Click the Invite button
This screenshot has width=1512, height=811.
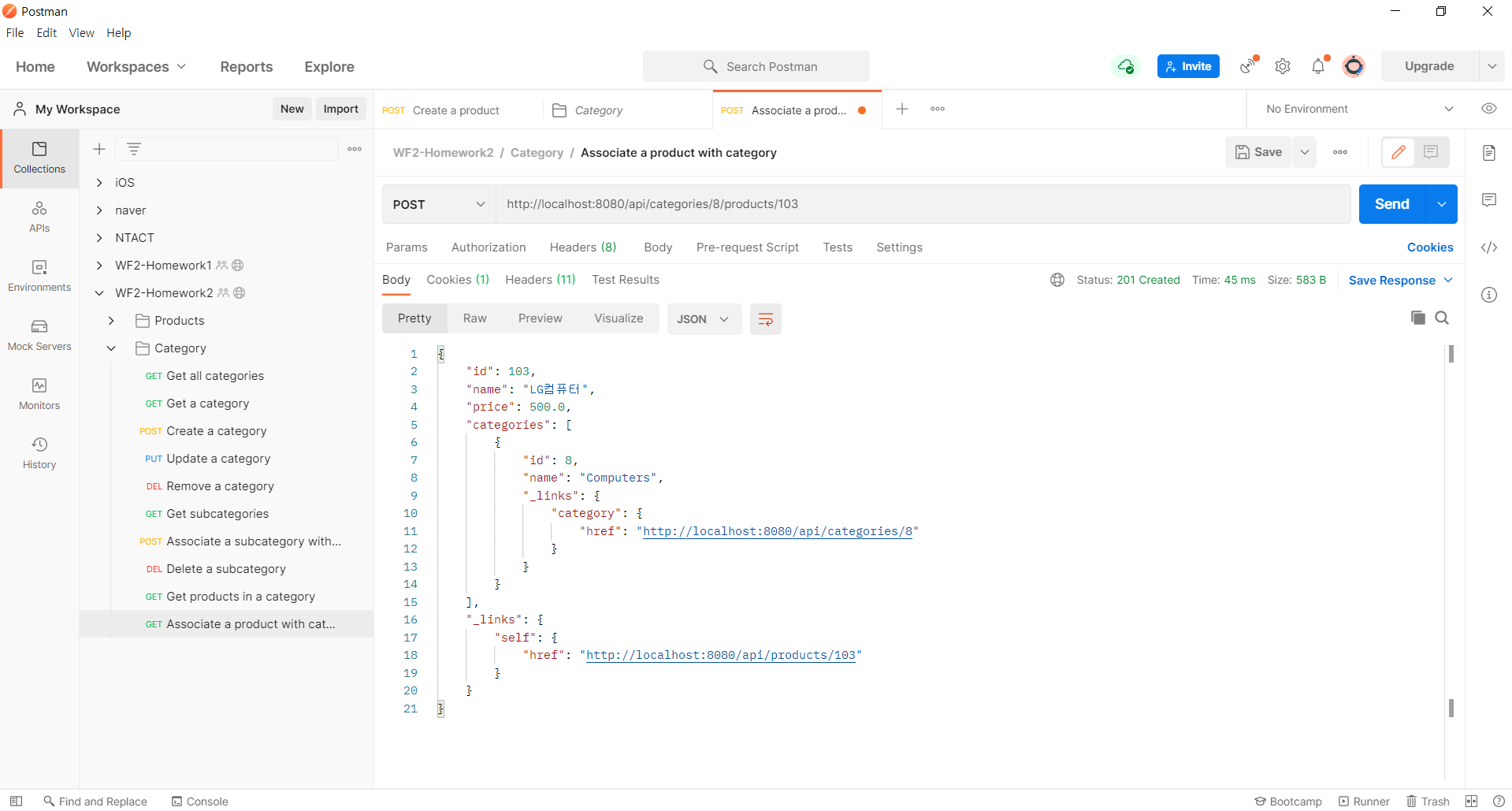pyautogui.click(x=1188, y=66)
